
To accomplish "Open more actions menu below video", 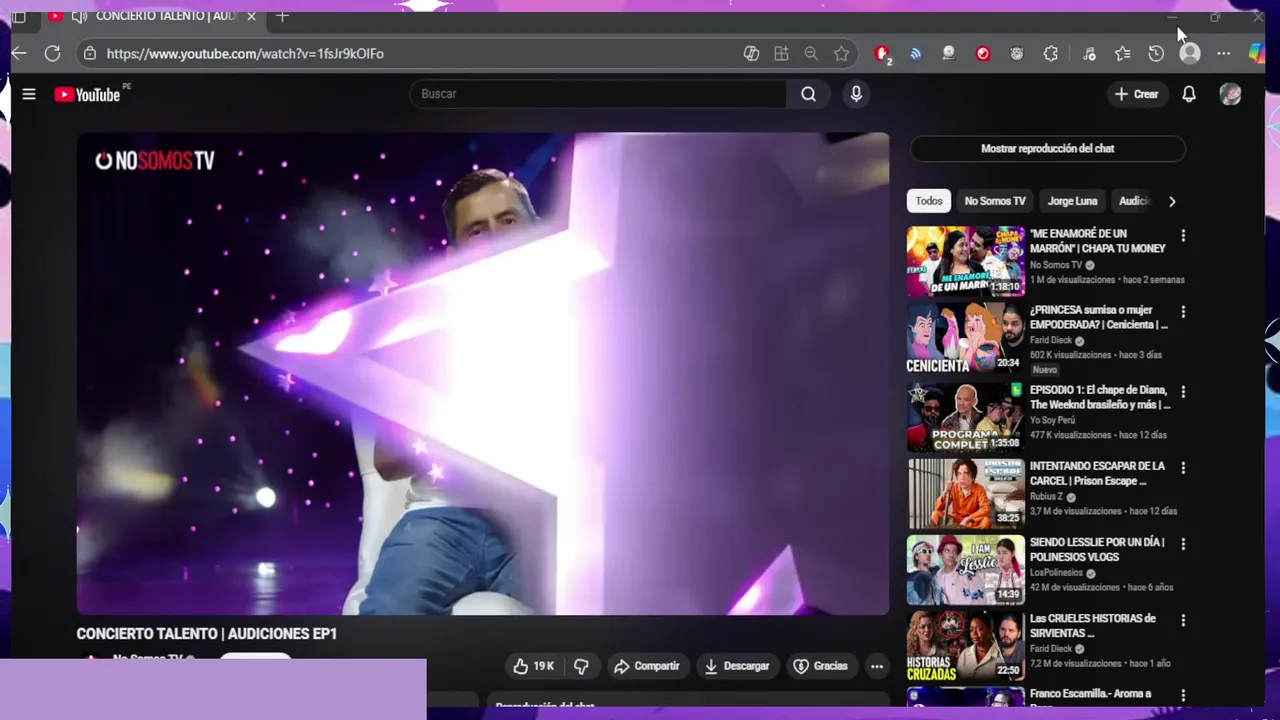I will coord(877,666).
